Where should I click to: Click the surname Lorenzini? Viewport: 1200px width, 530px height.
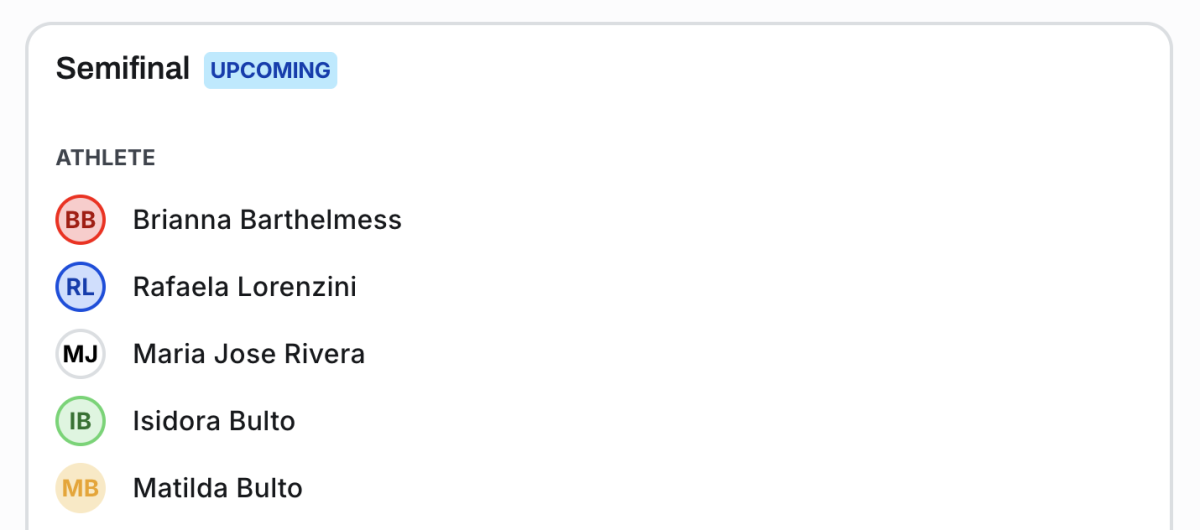297,287
